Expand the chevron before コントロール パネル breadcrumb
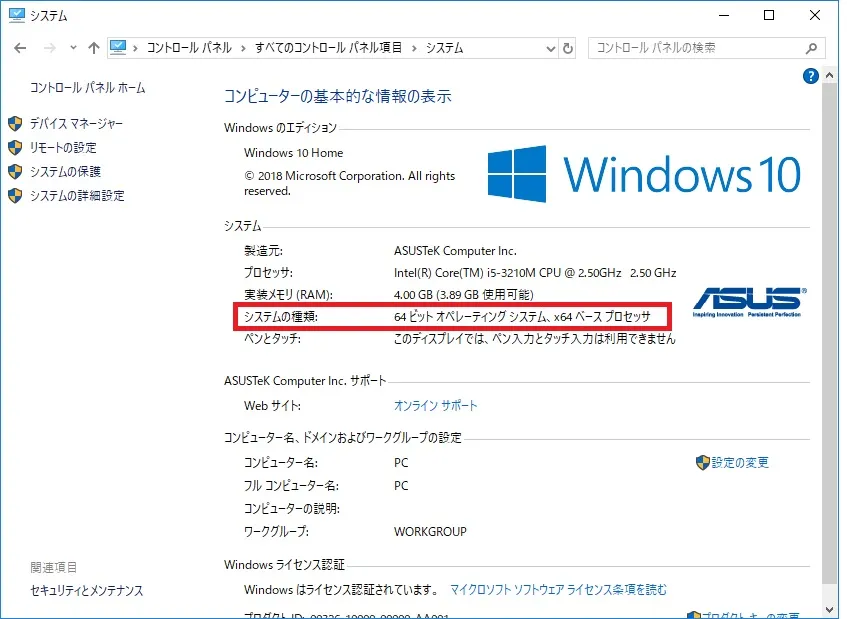Viewport: 847px width, 619px height. click(x=135, y=49)
